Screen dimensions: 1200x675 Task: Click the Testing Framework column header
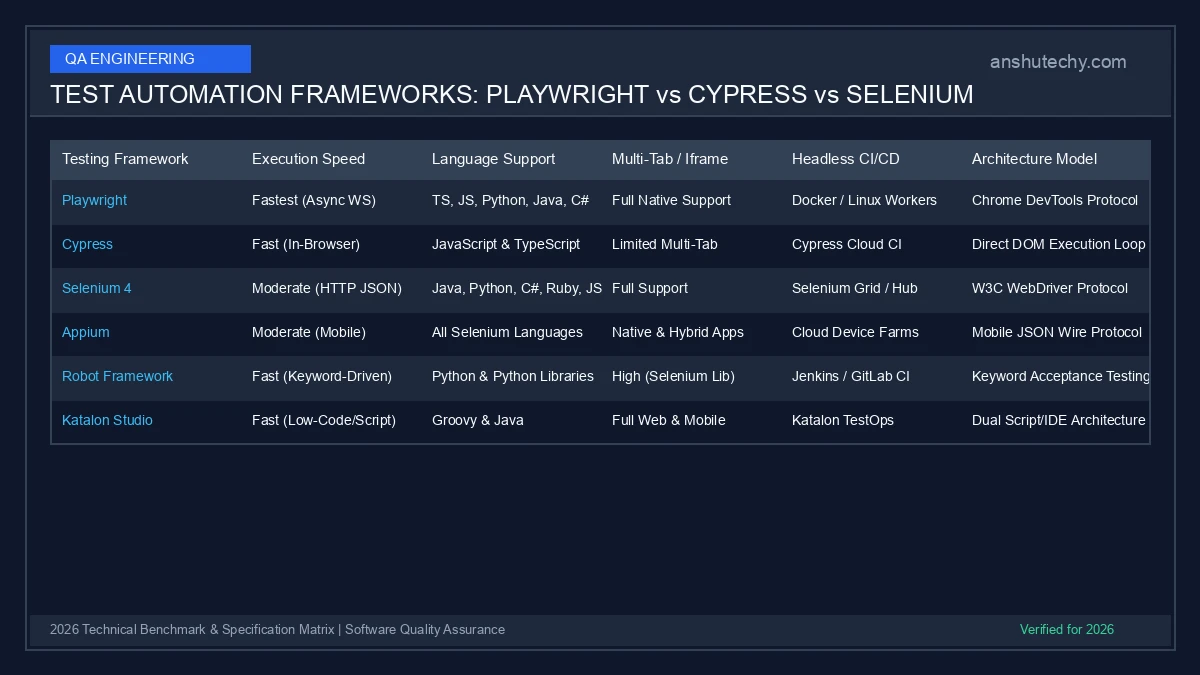pos(125,159)
